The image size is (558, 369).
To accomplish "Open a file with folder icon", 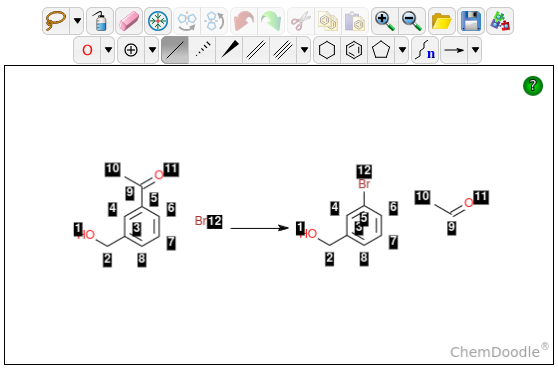I will tap(442, 21).
